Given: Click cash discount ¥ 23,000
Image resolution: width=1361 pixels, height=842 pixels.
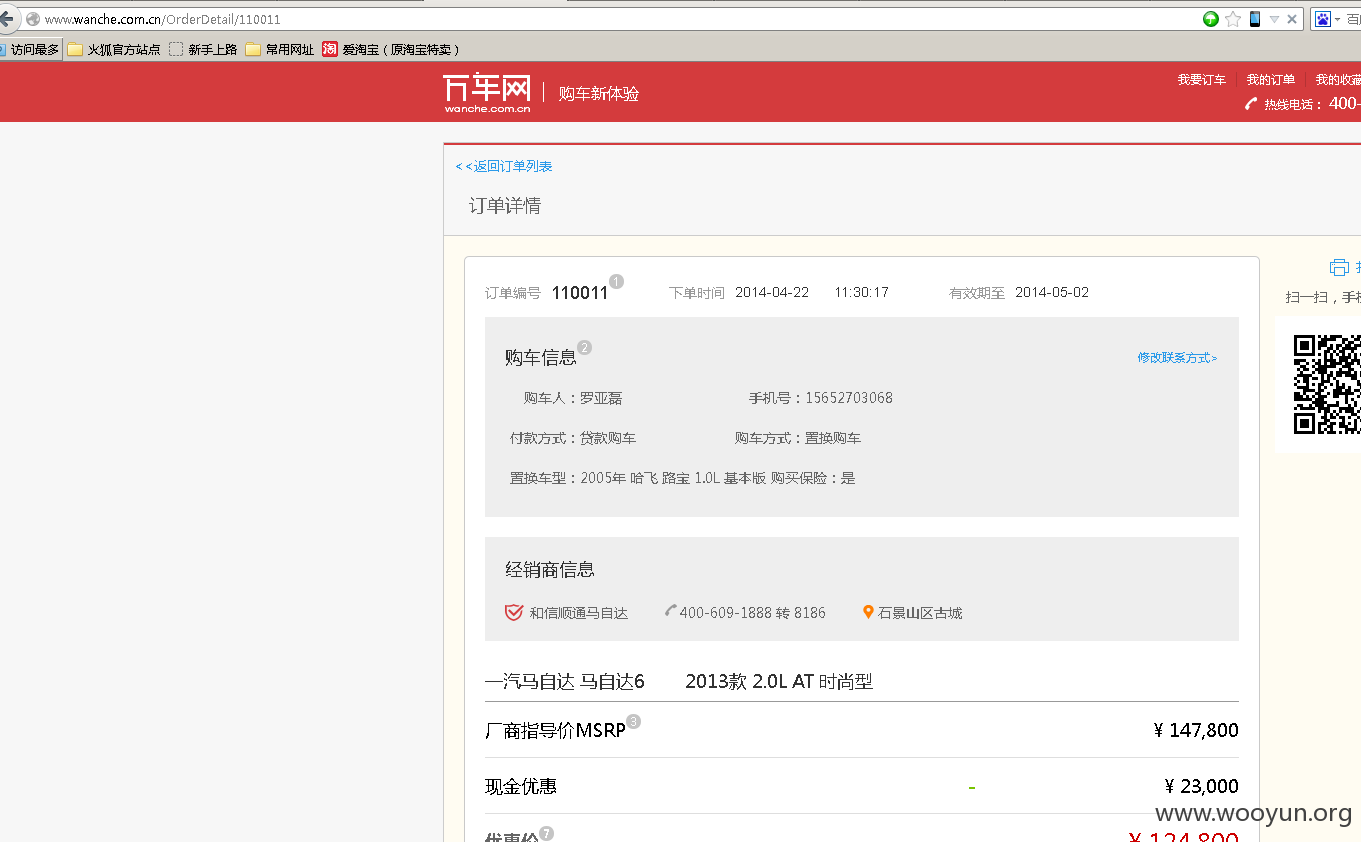Looking at the screenshot, I should click(x=1201, y=787).
